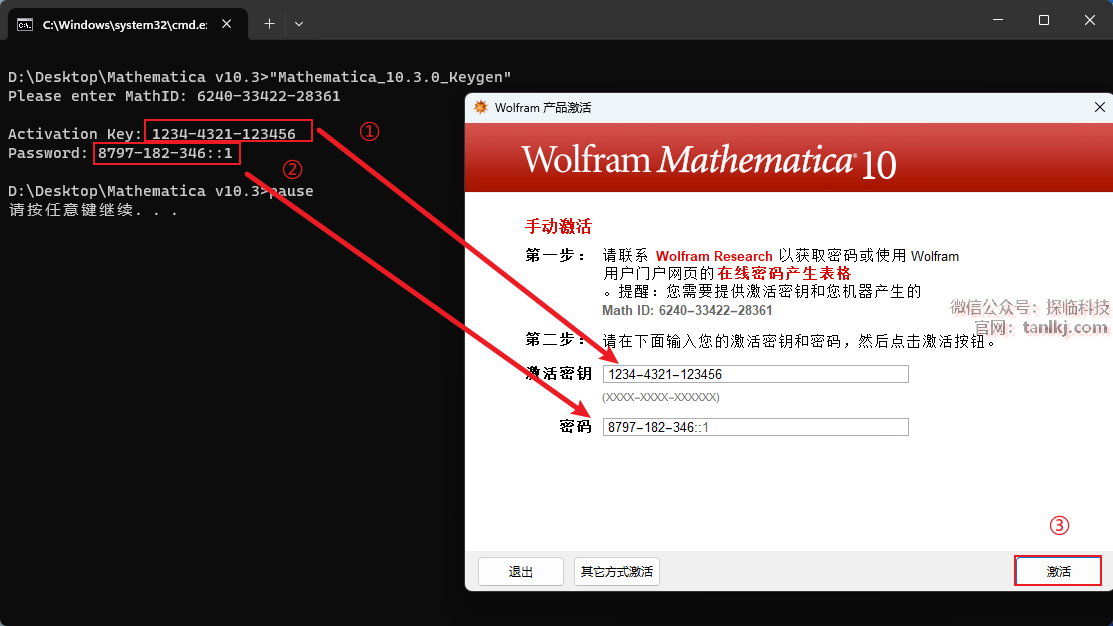Choose 其它方式激活 button

[x=616, y=571]
